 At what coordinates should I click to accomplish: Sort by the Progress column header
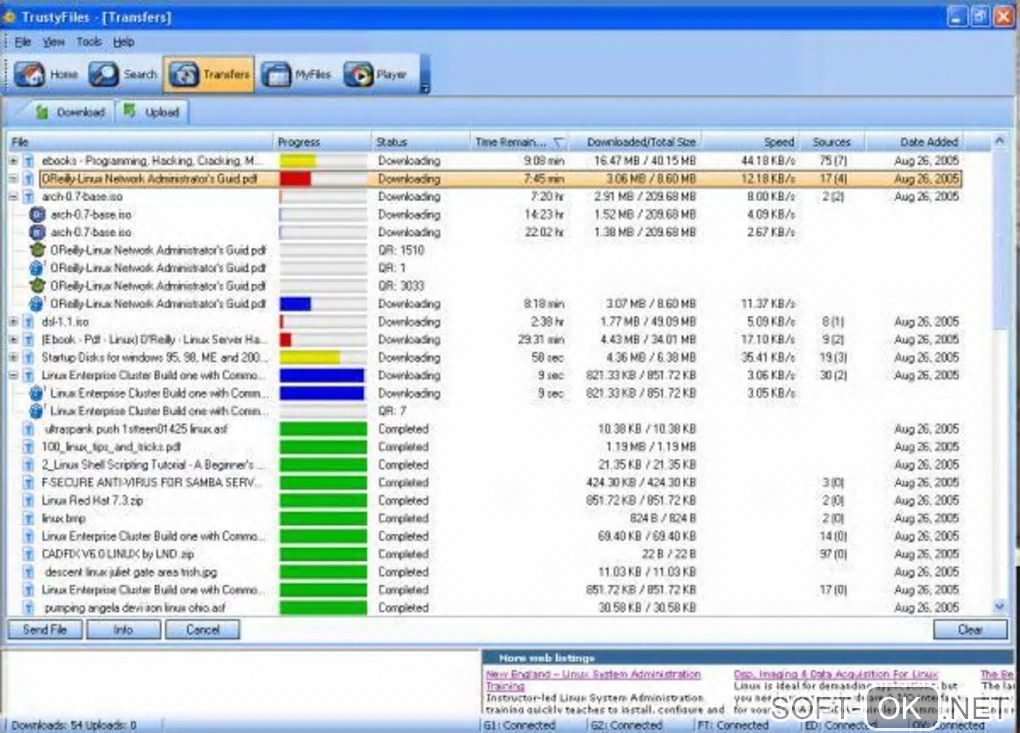coord(322,142)
